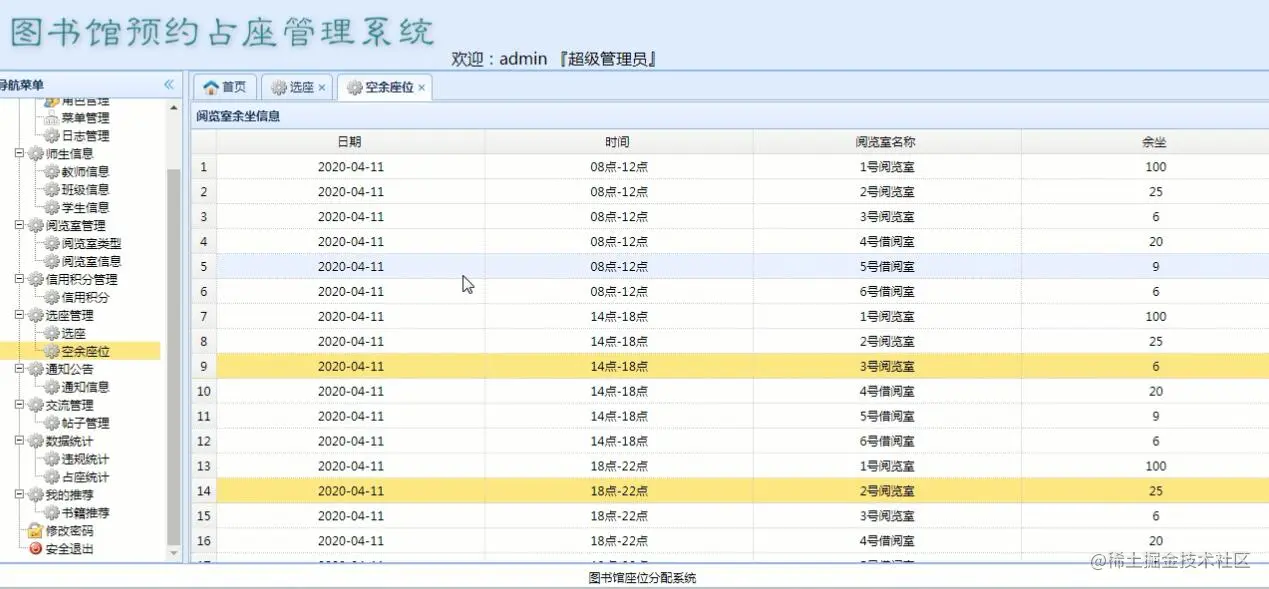1269x589 pixels.
Task: Open 书籍推荐 via its gear icon
Action: pyautogui.click(x=52, y=513)
